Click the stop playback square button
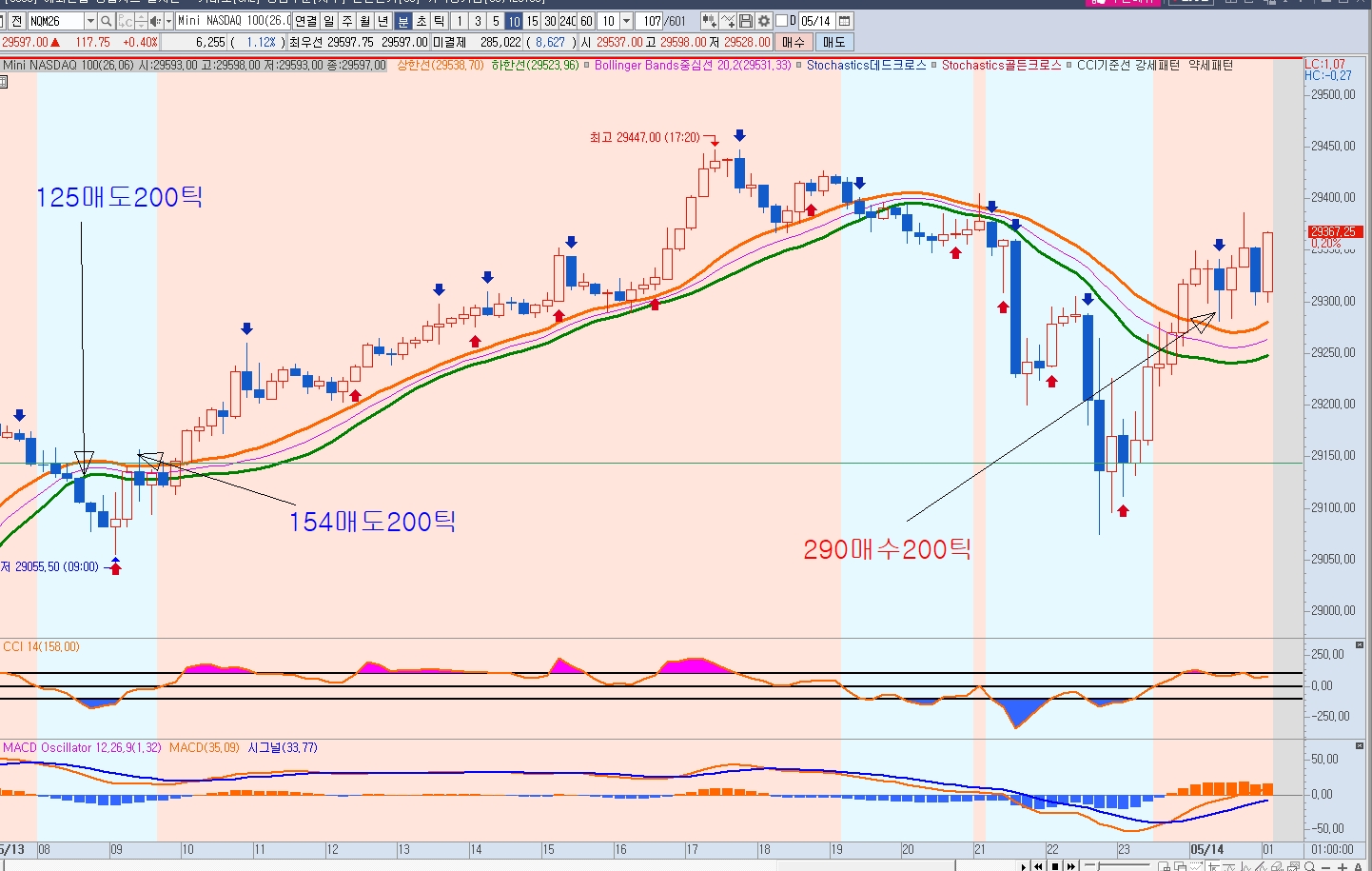 1055,866
